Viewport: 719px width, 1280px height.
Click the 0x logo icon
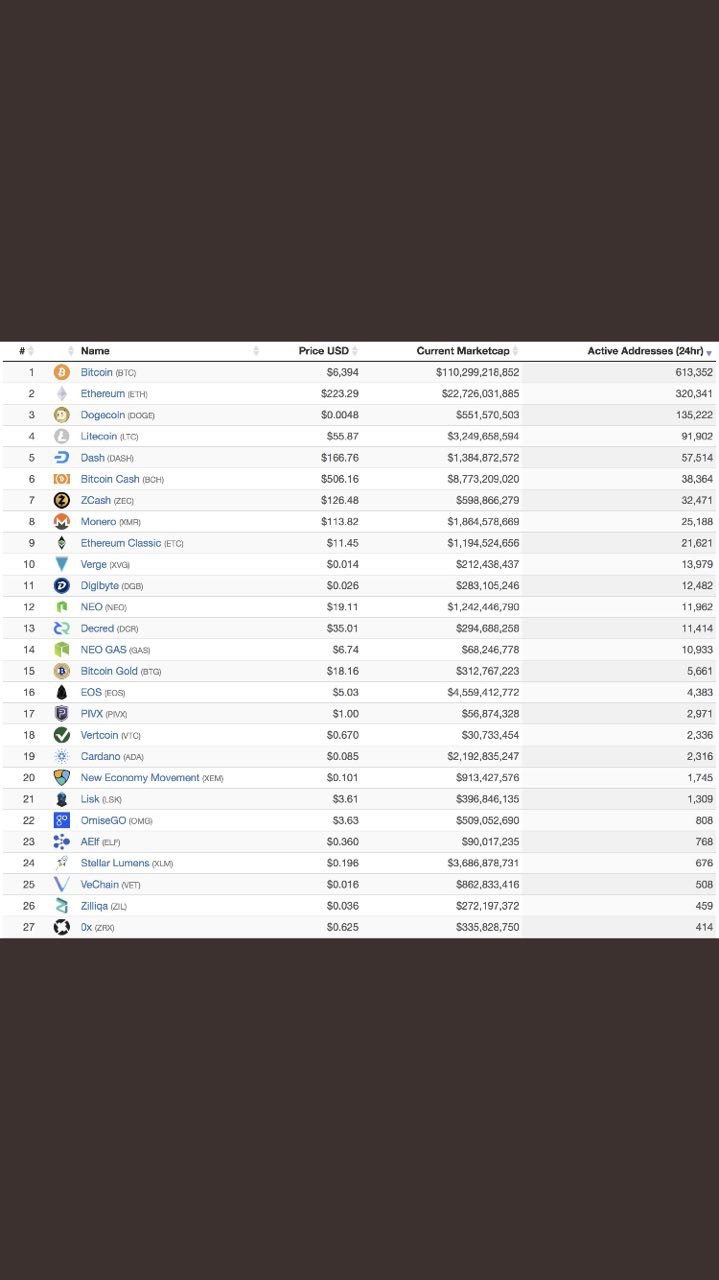point(61,927)
